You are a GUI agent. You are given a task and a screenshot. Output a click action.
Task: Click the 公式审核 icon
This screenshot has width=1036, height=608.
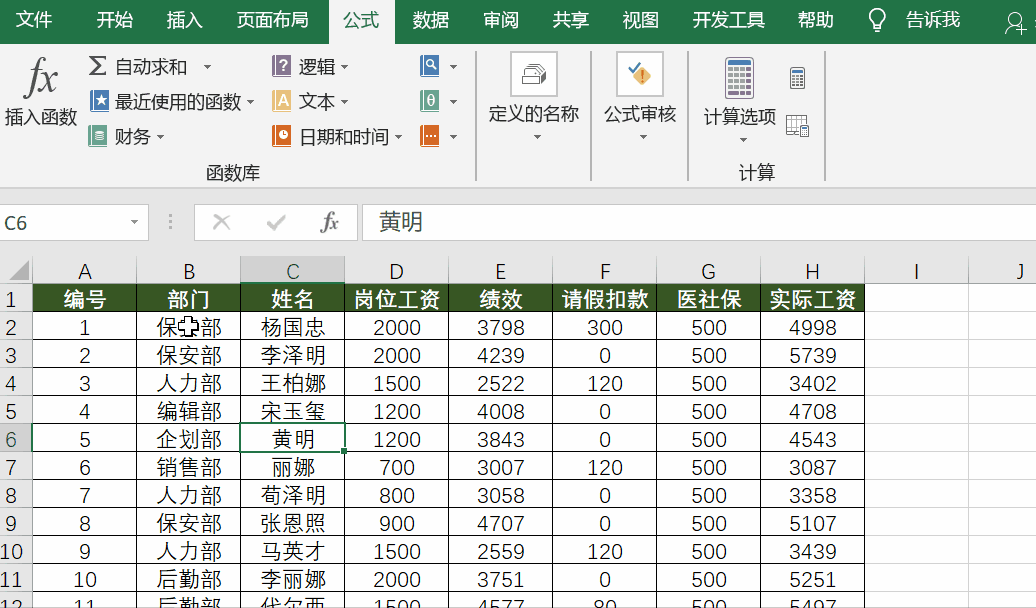(x=641, y=73)
